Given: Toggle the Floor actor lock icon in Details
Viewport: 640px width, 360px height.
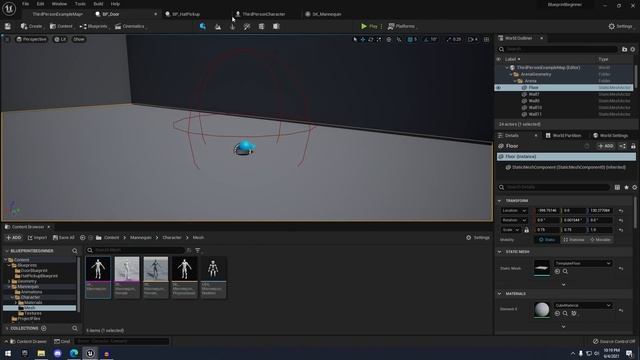Looking at the screenshot, I should tap(633, 146).
